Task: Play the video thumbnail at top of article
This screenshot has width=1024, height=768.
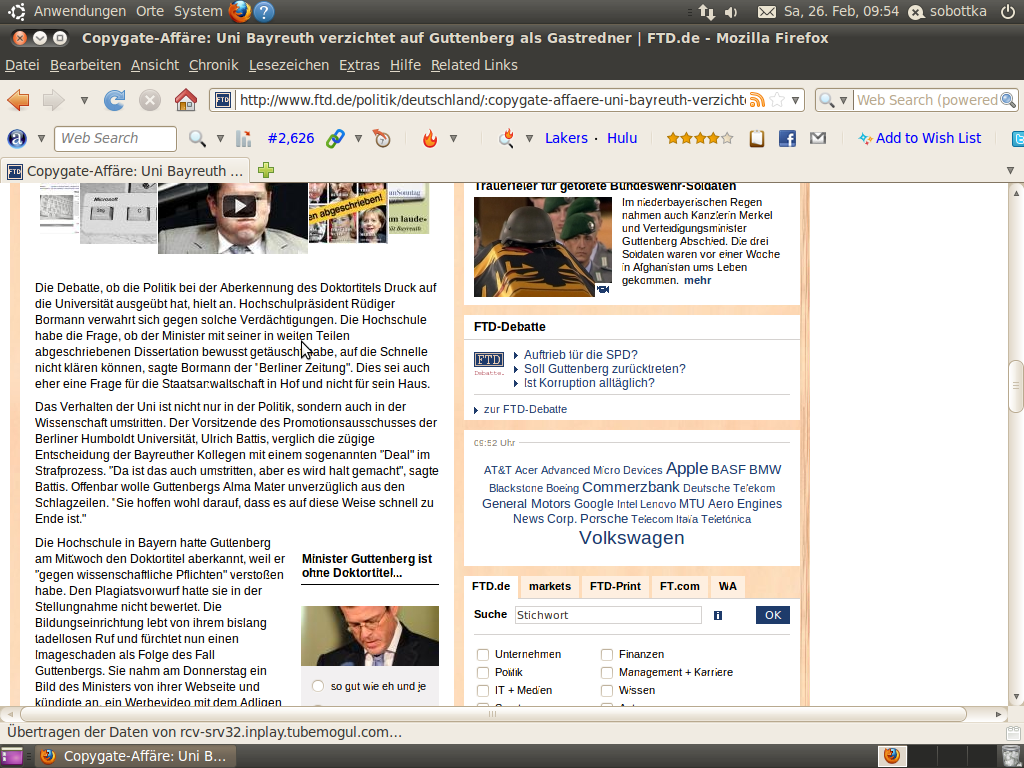Action: tap(239, 206)
